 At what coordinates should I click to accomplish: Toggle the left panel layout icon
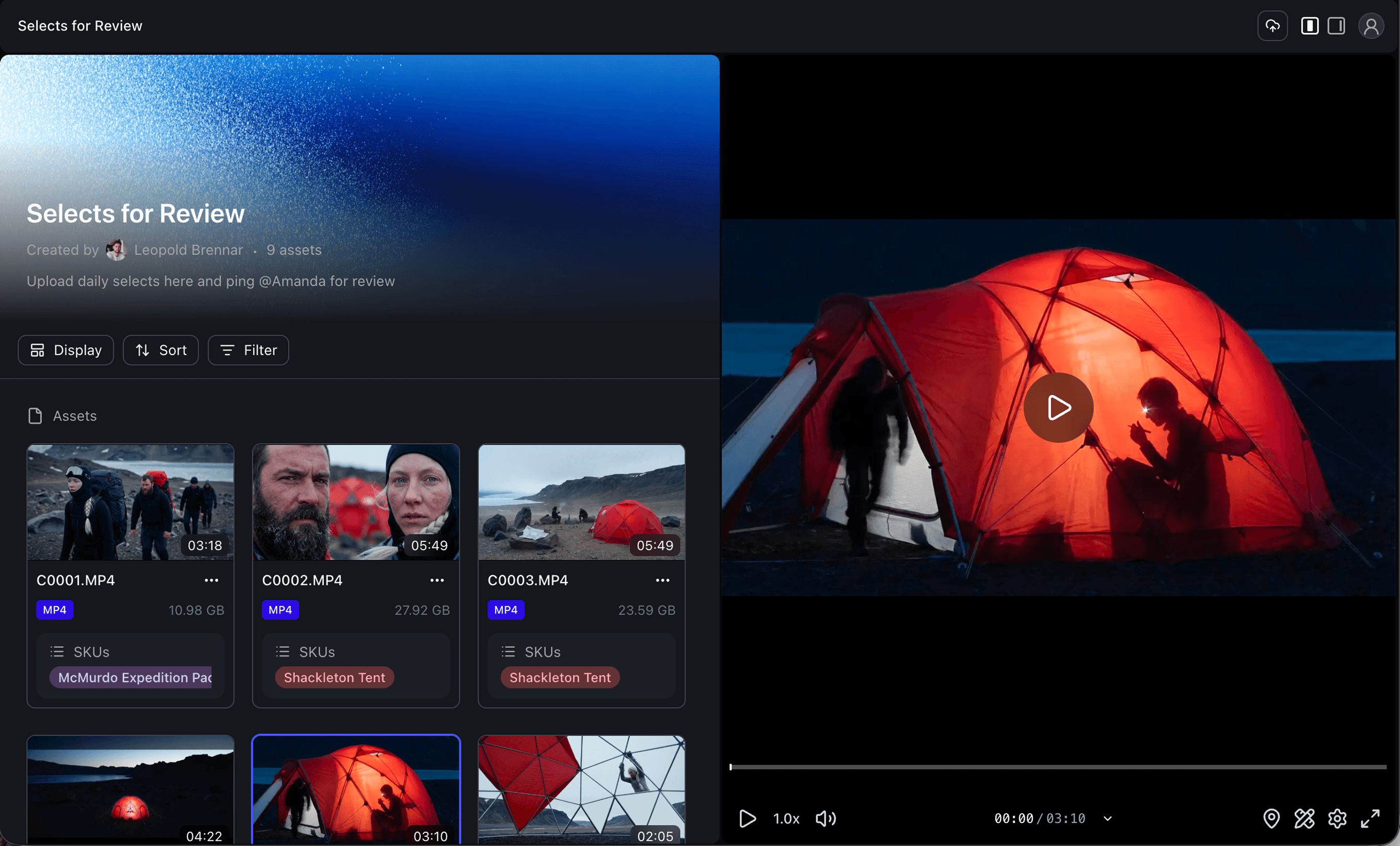coord(1309,26)
